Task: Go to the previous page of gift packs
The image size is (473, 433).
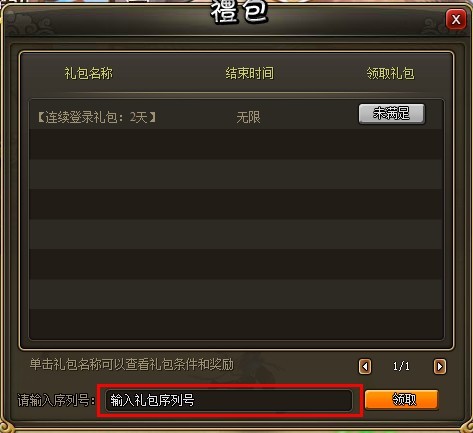Action: coord(365,366)
